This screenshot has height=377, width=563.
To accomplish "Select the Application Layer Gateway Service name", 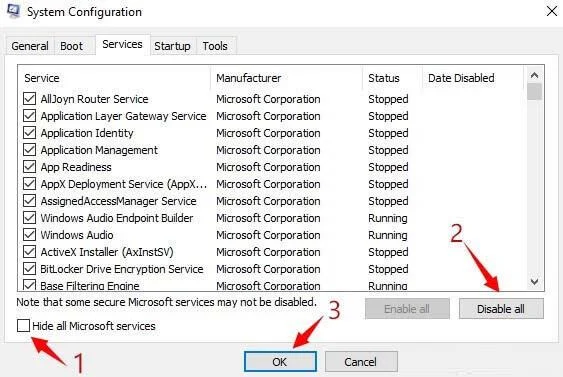I will tap(124, 116).
